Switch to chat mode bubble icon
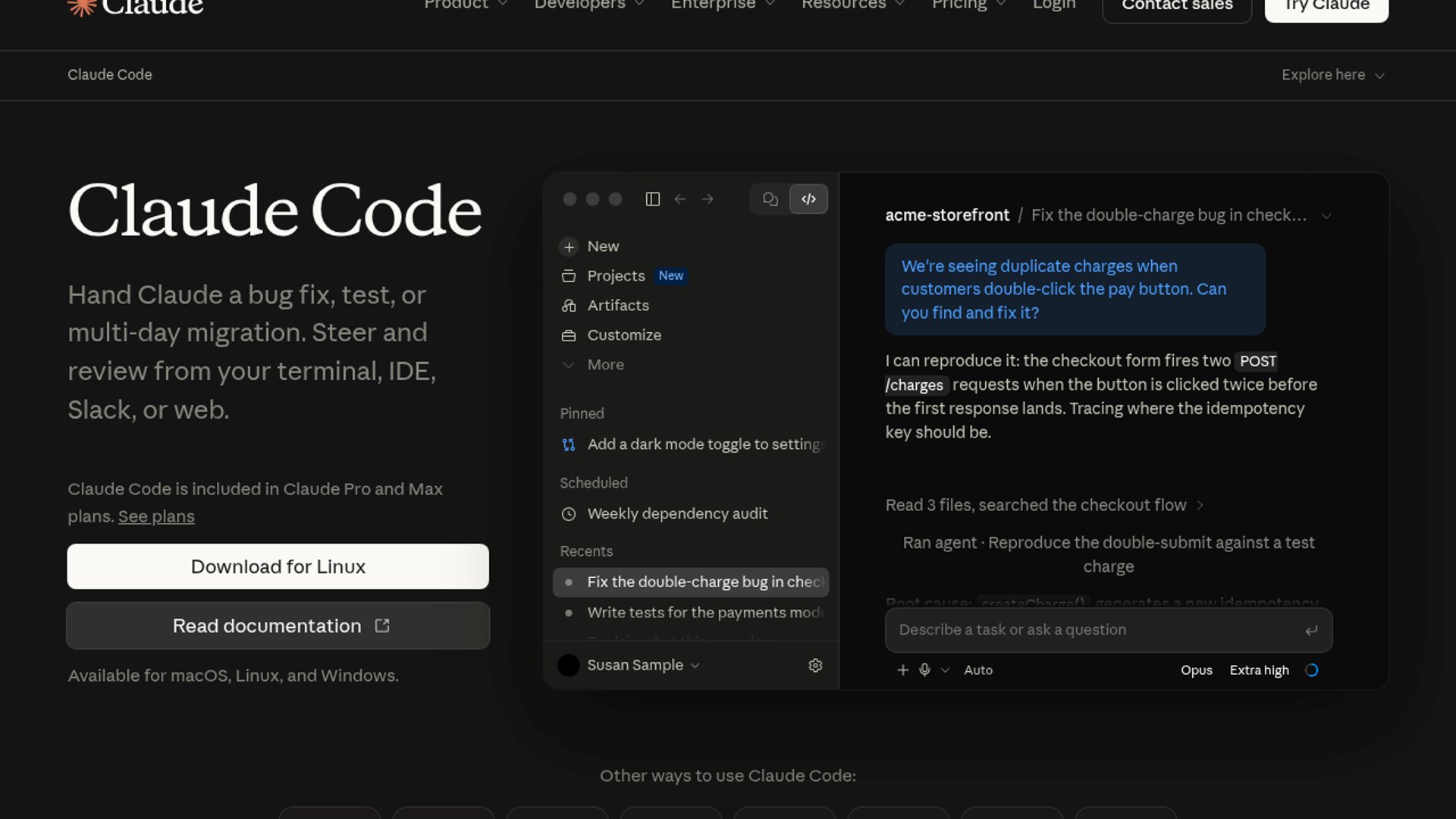The image size is (1456, 819). click(770, 199)
